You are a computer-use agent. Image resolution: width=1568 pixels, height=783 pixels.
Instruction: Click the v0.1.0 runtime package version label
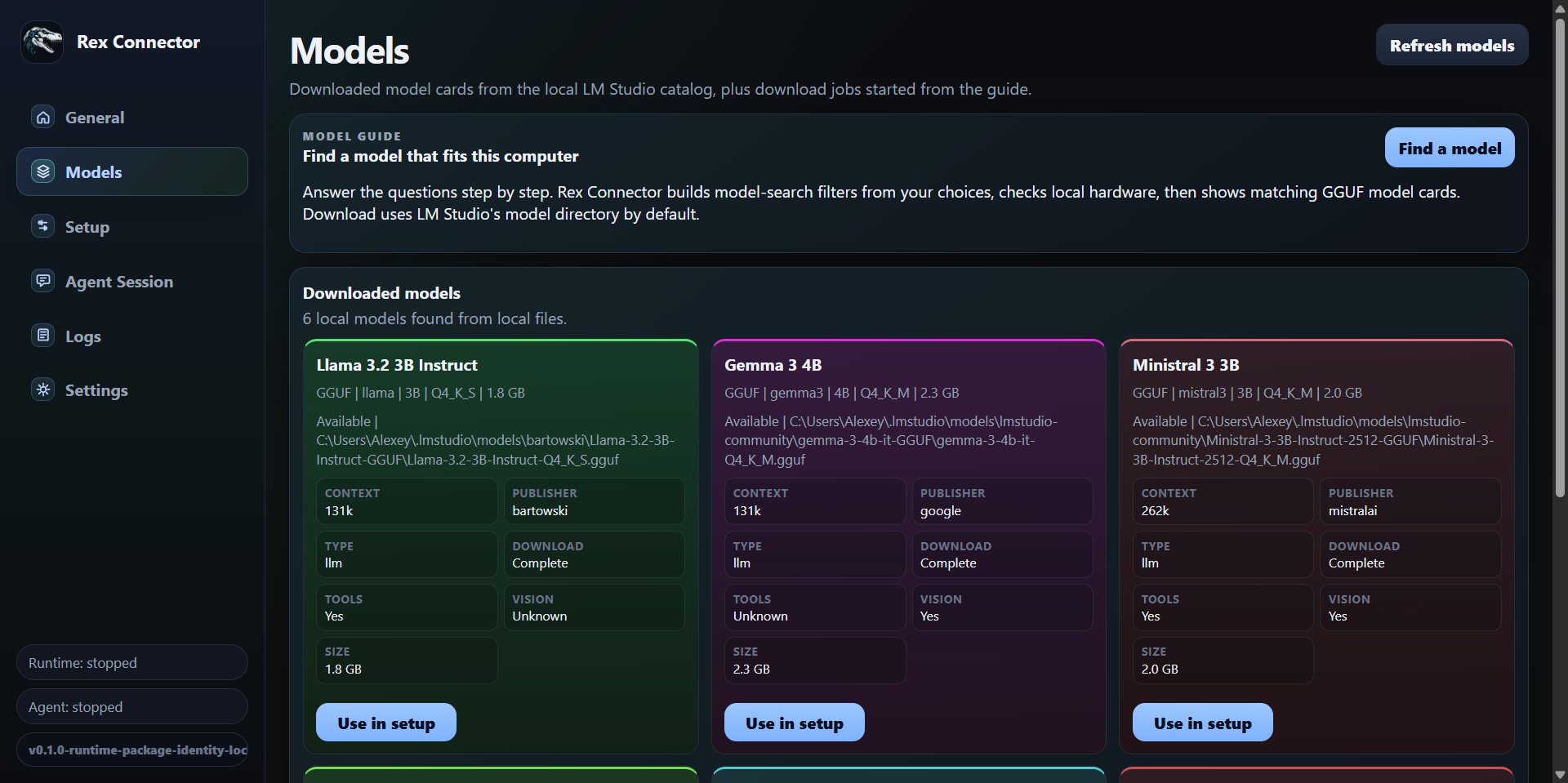(x=132, y=750)
